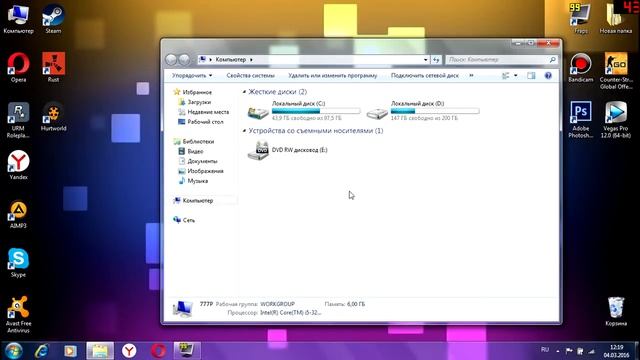Open the Windows Start menu

point(13,351)
